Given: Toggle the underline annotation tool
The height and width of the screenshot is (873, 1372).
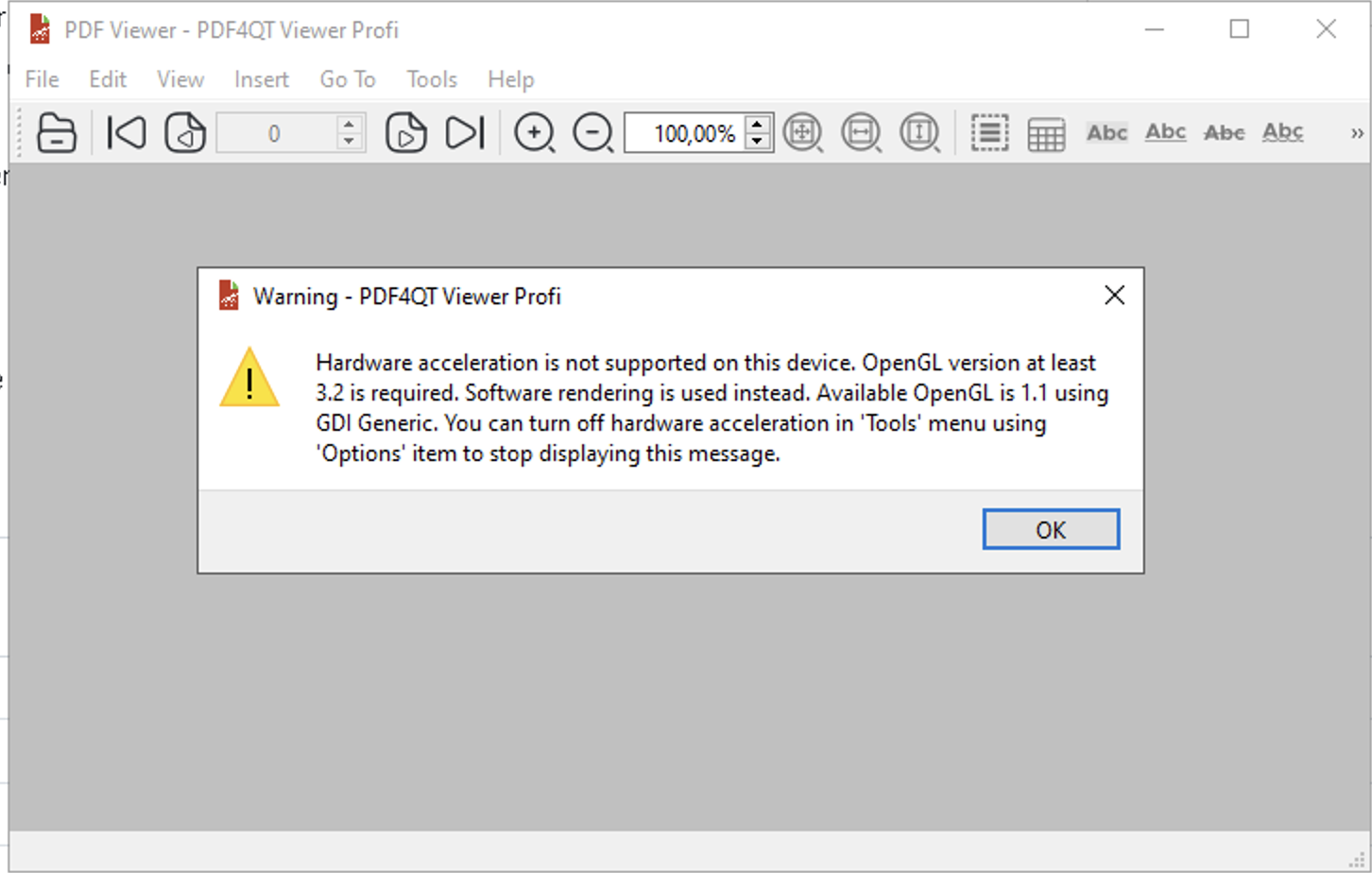Looking at the screenshot, I should [1165, 132].
